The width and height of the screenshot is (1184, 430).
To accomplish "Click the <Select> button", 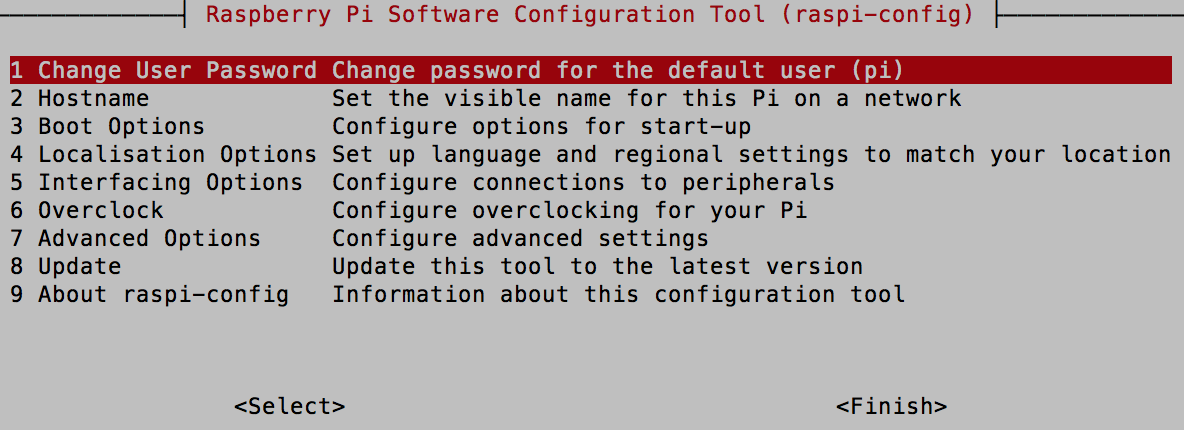I will [x=290, y=406].
